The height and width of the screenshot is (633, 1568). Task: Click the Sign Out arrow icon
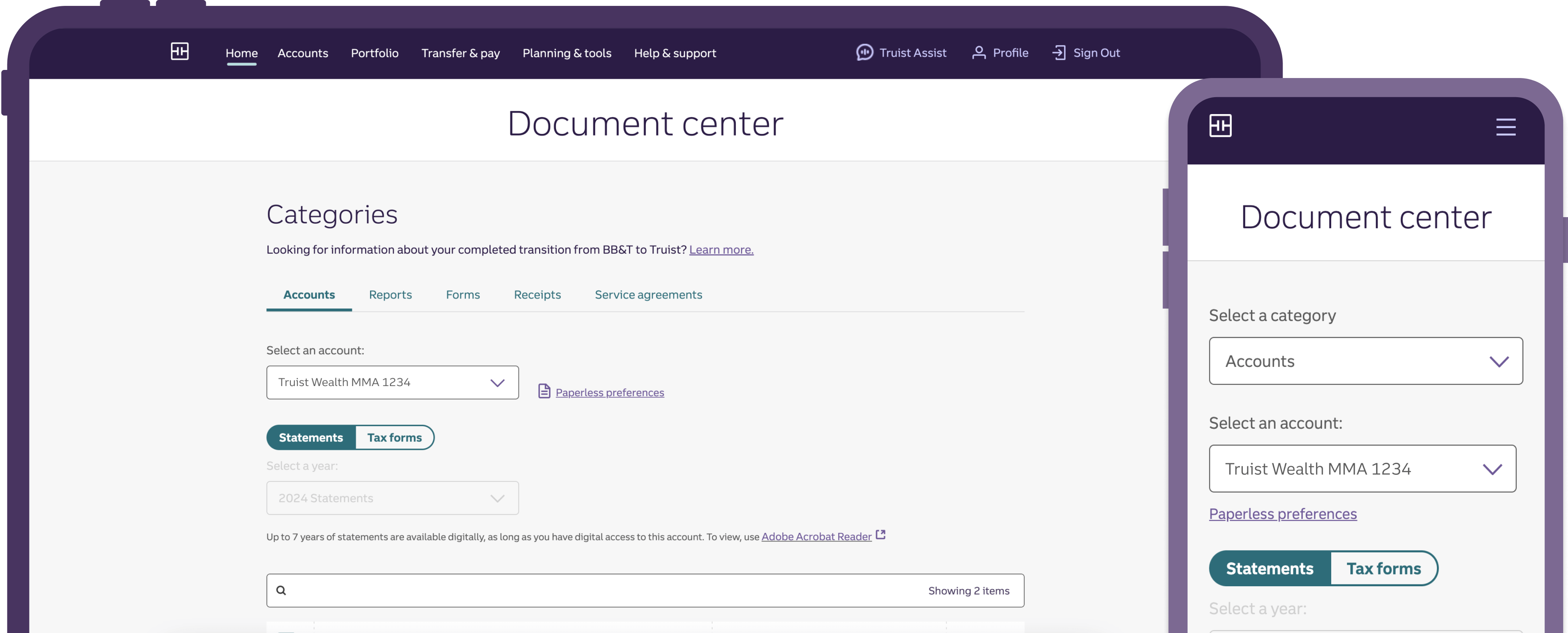point(1058,52)
